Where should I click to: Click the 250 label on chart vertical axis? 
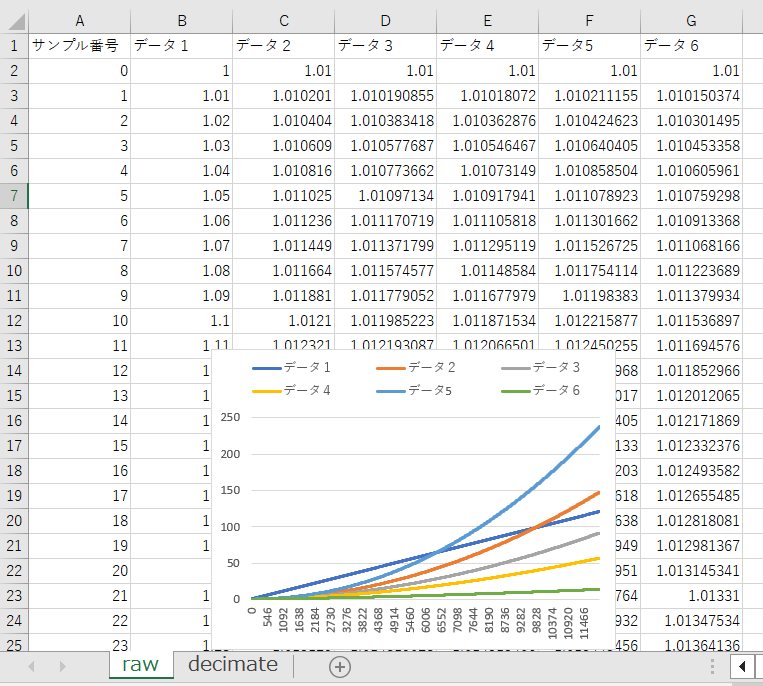(230, 417)
